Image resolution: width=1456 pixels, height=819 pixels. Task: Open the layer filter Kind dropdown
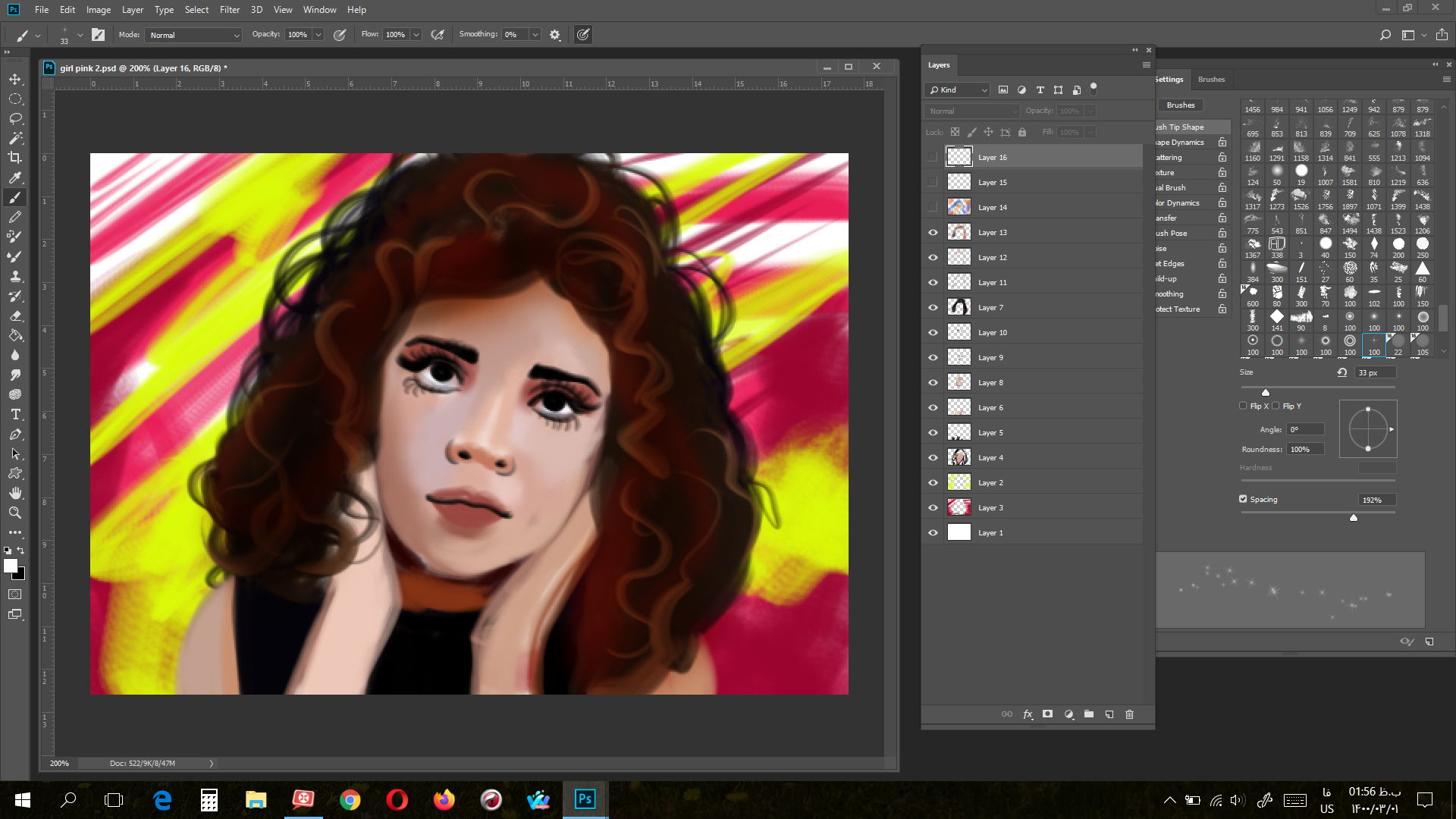[958, 90]
